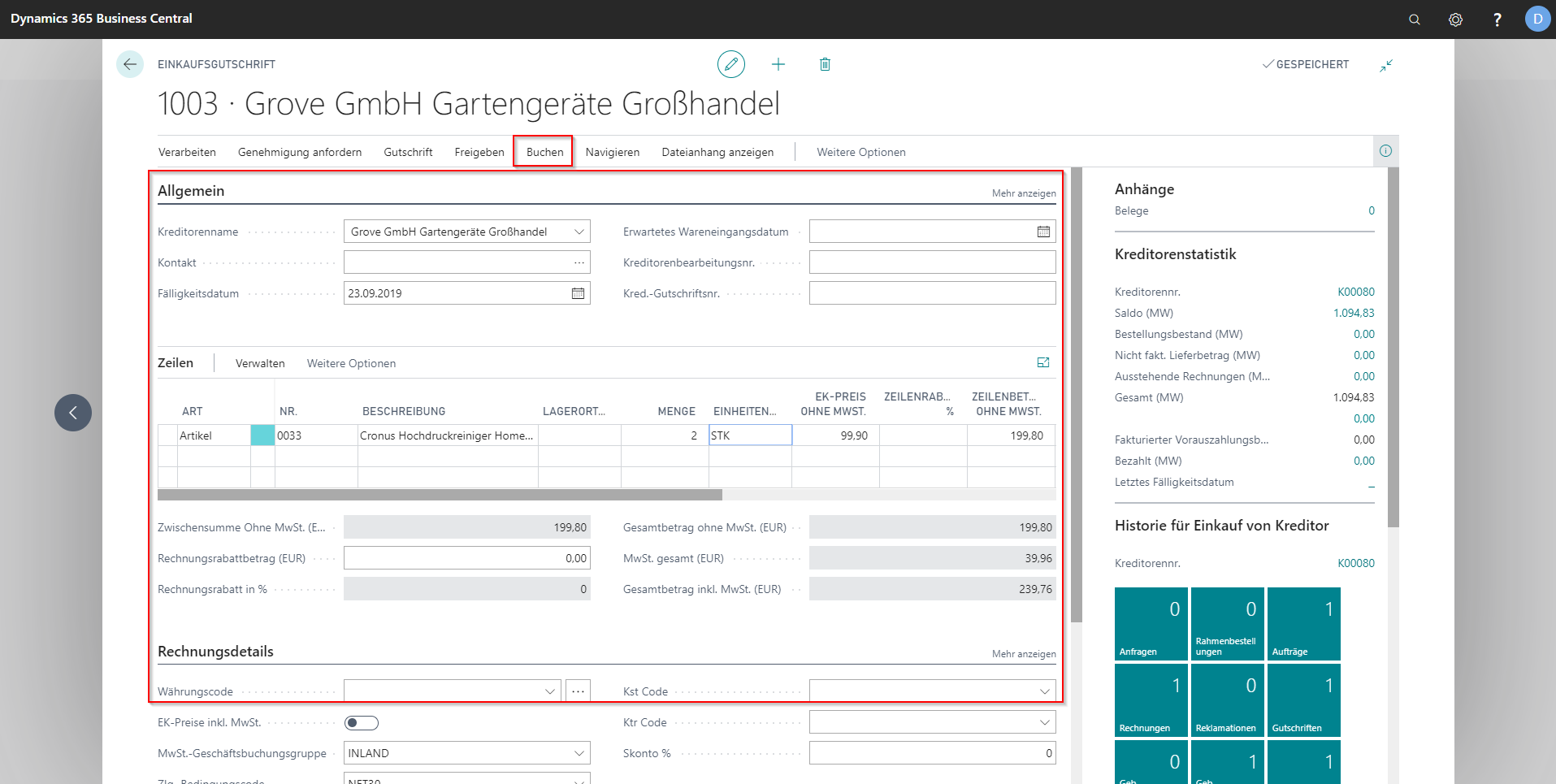The height and width of the screenshot is (784, 1556).
Task: Open the Navigieren menu
Action: (x=613, y=152)
